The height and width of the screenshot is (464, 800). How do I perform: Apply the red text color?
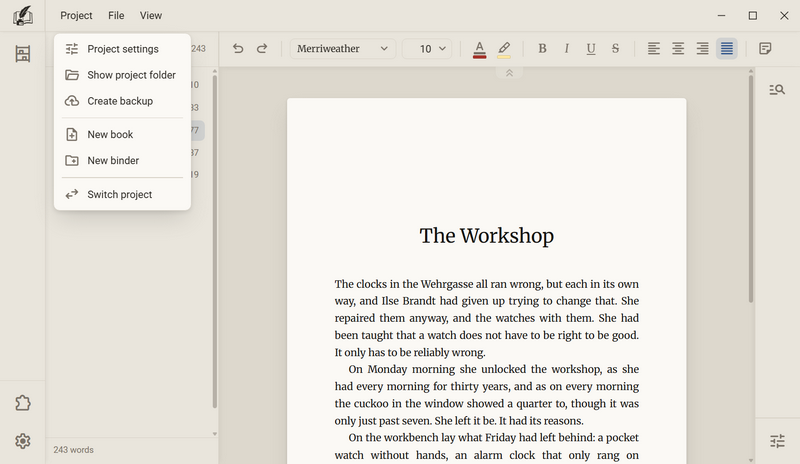479,50
